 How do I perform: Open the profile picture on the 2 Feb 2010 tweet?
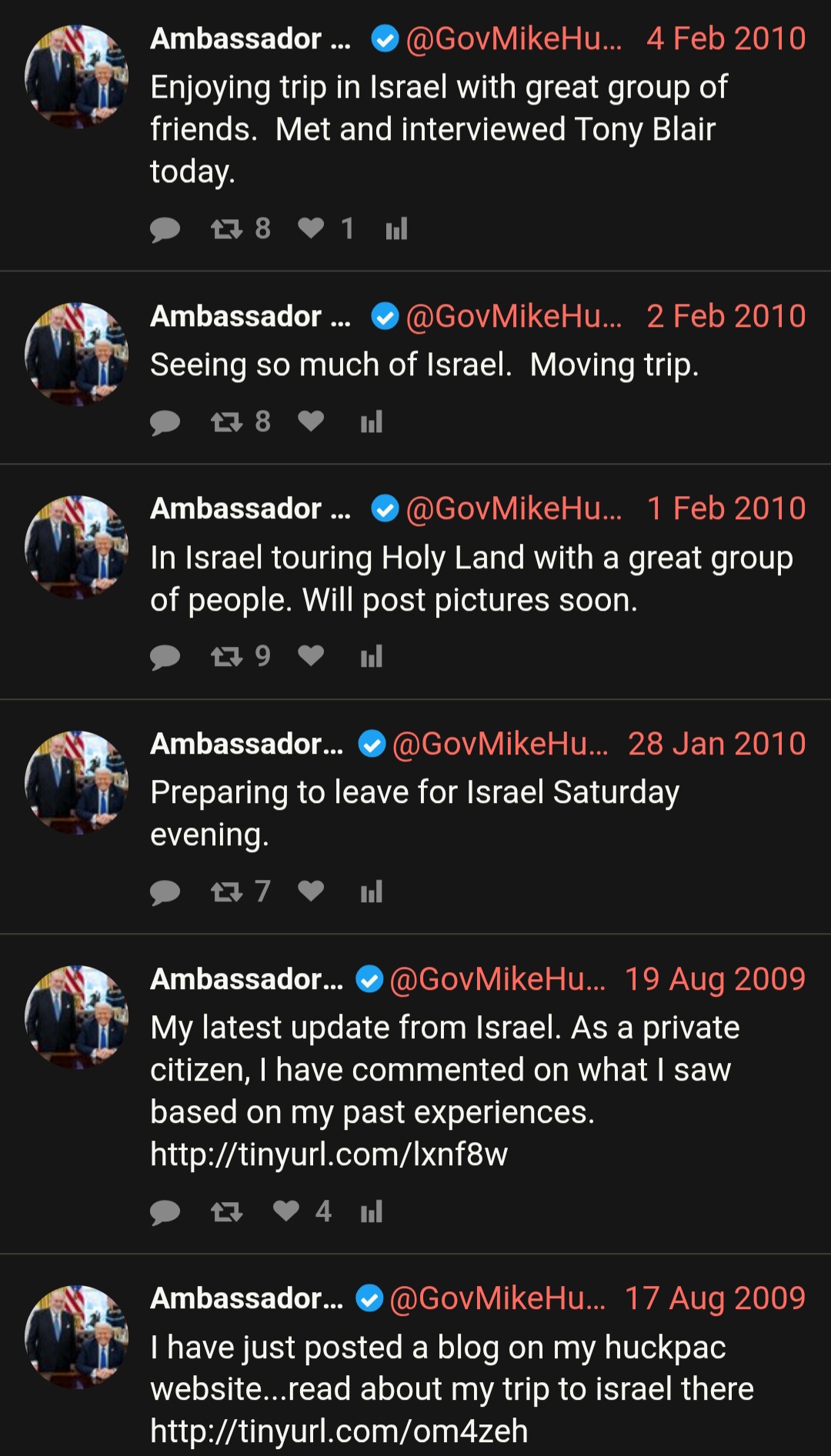click(x=76, y=354)
